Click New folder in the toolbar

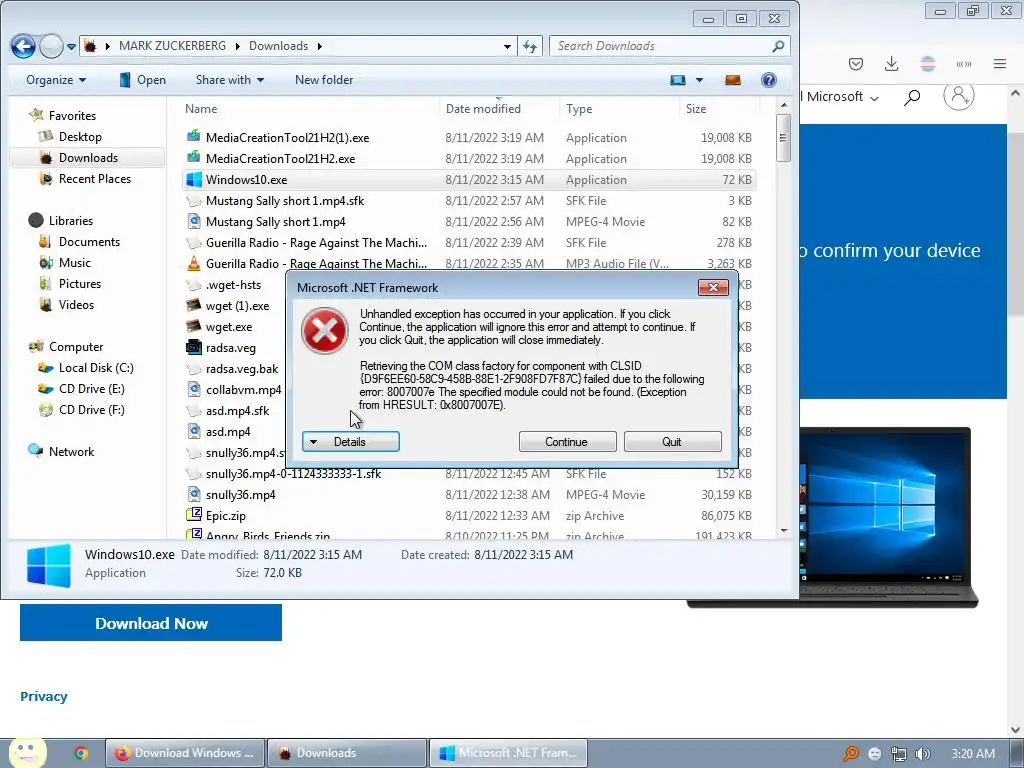[x=324, y=80]
